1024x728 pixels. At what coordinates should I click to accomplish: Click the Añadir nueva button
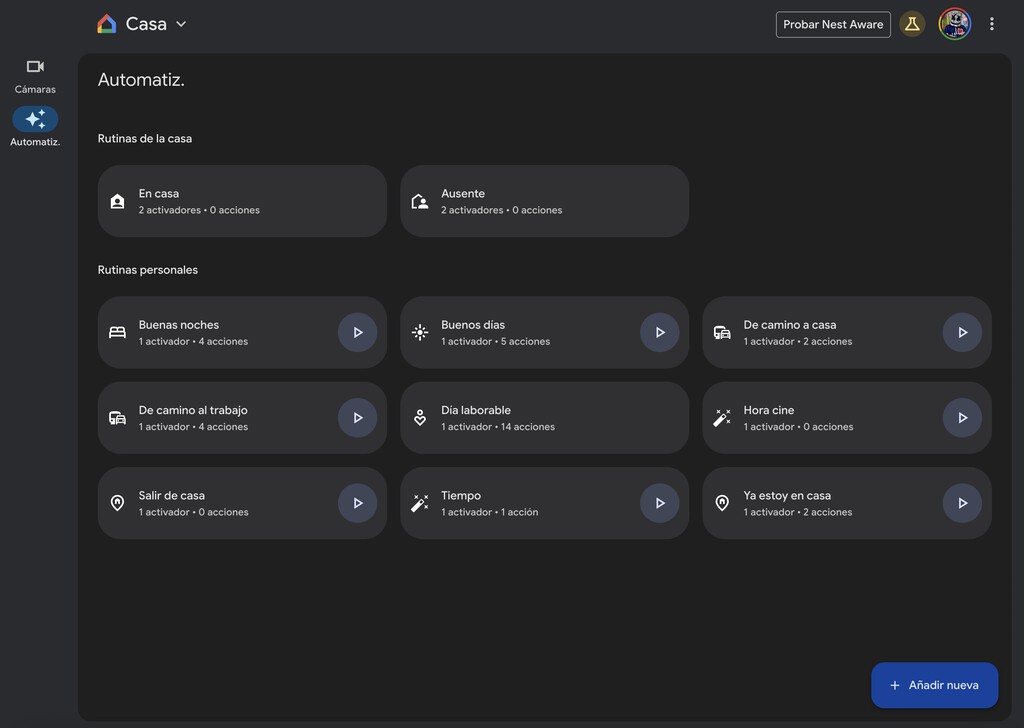pyautogui.click(x=934, y=685)
